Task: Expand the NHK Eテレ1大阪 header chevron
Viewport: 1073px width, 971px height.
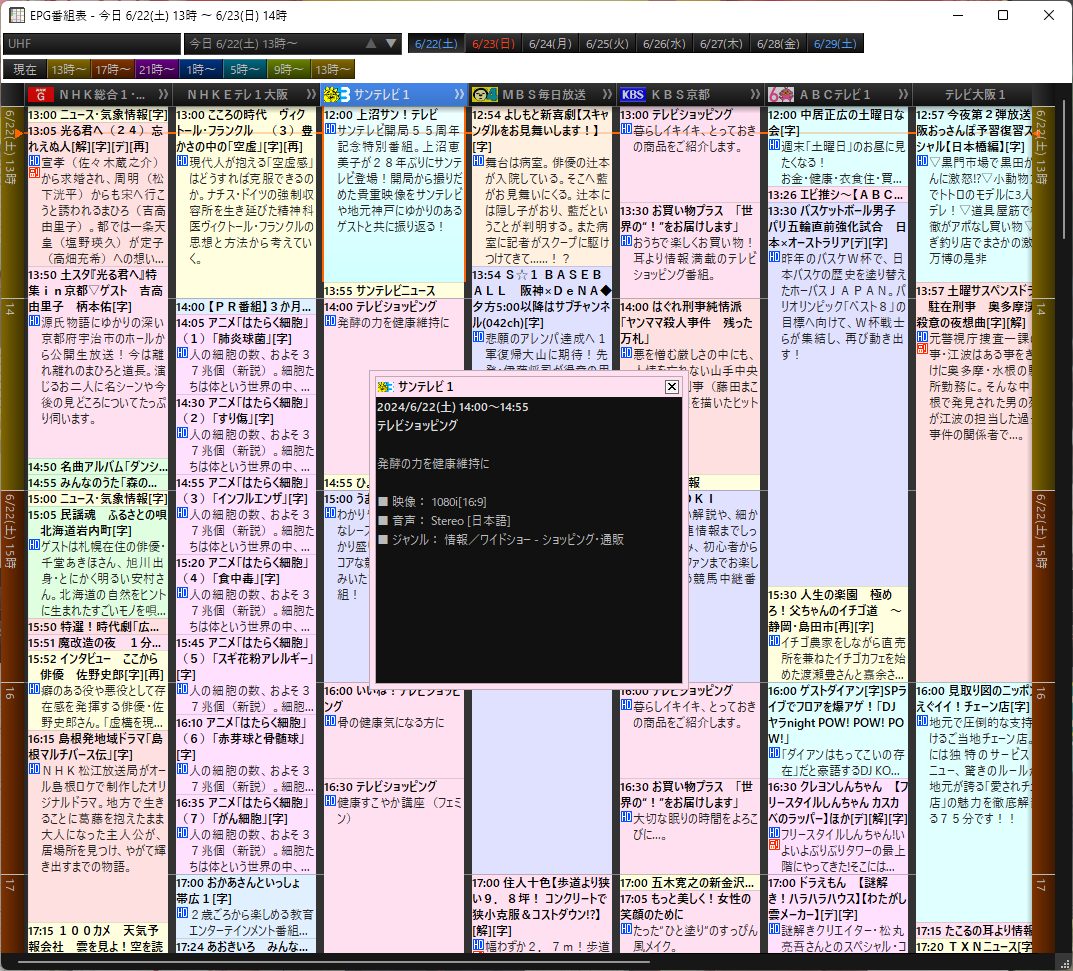Action: coord(311,94)
